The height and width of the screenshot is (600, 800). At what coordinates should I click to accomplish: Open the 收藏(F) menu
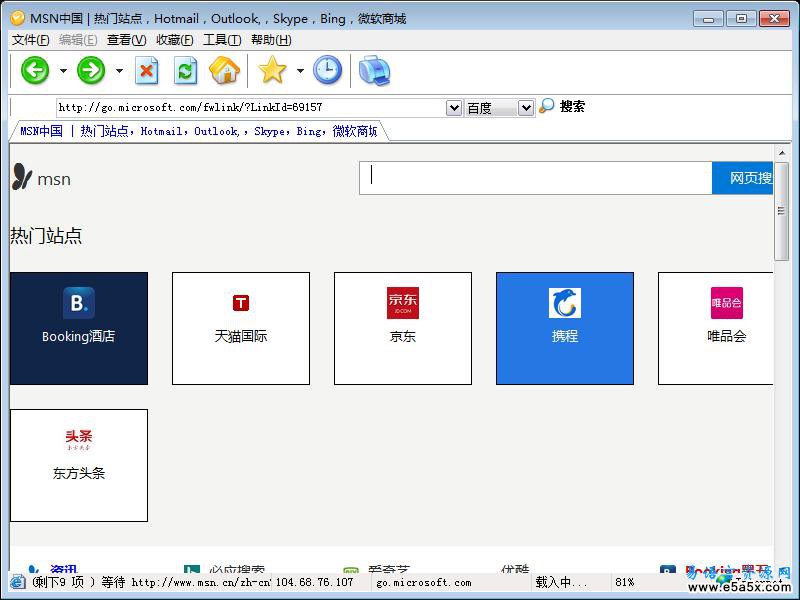tap(174, 40)
